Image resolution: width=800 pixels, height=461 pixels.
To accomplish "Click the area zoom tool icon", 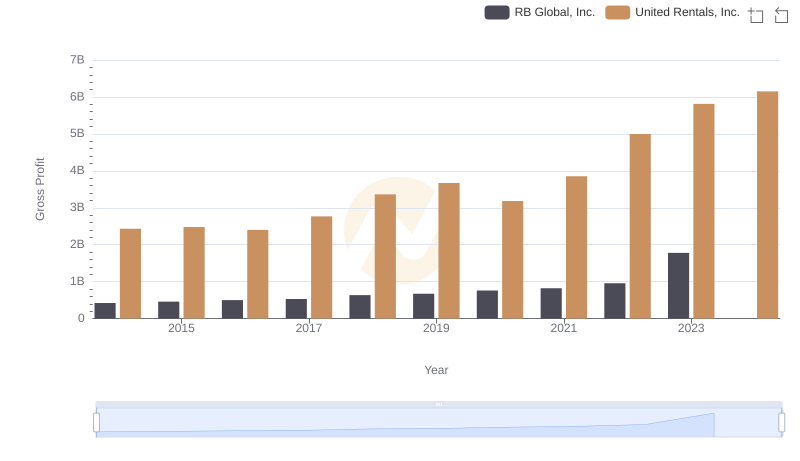I will (x=756, y=15).
